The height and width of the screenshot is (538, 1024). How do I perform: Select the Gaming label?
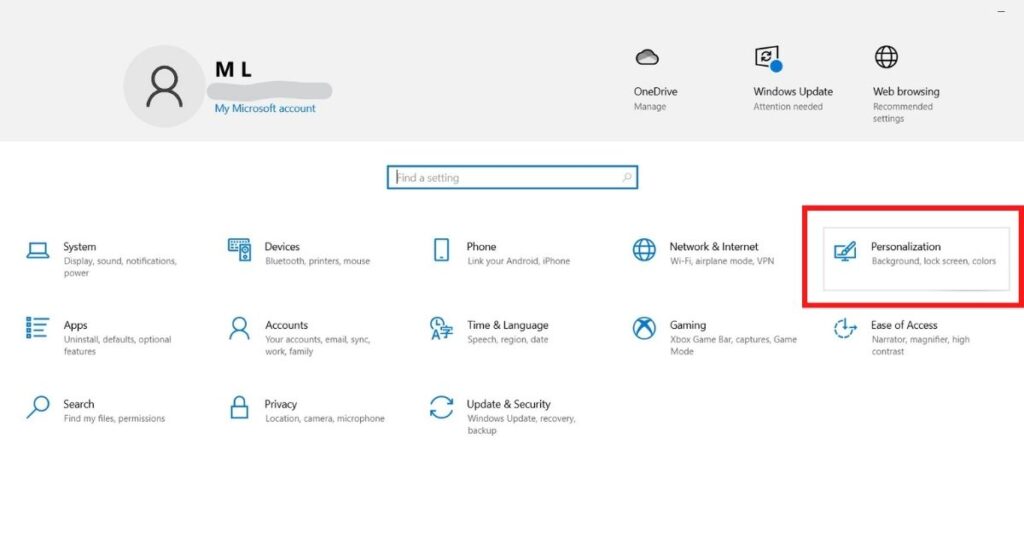point(688,325)
